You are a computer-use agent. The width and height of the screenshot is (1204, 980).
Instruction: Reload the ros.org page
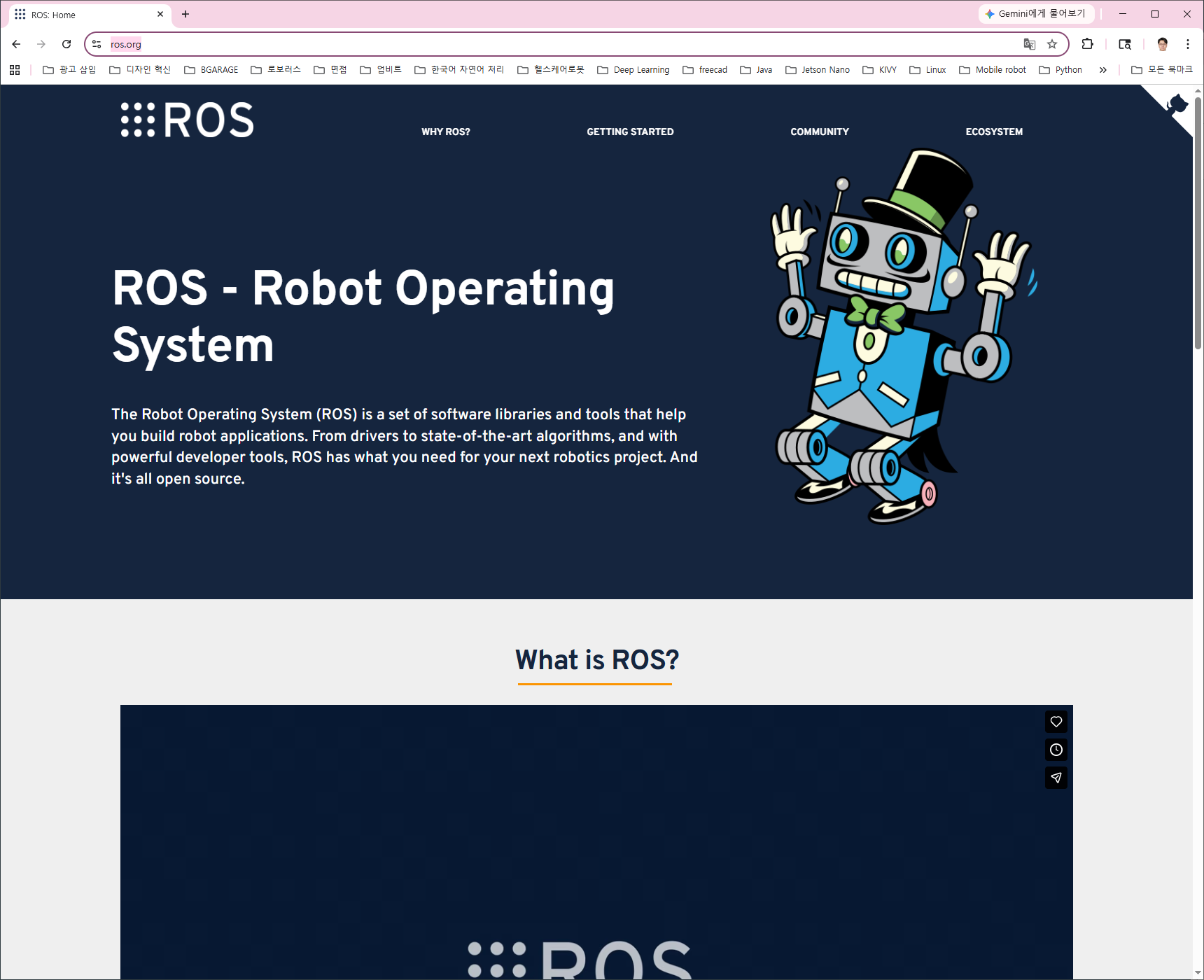(x=66, y=44)
